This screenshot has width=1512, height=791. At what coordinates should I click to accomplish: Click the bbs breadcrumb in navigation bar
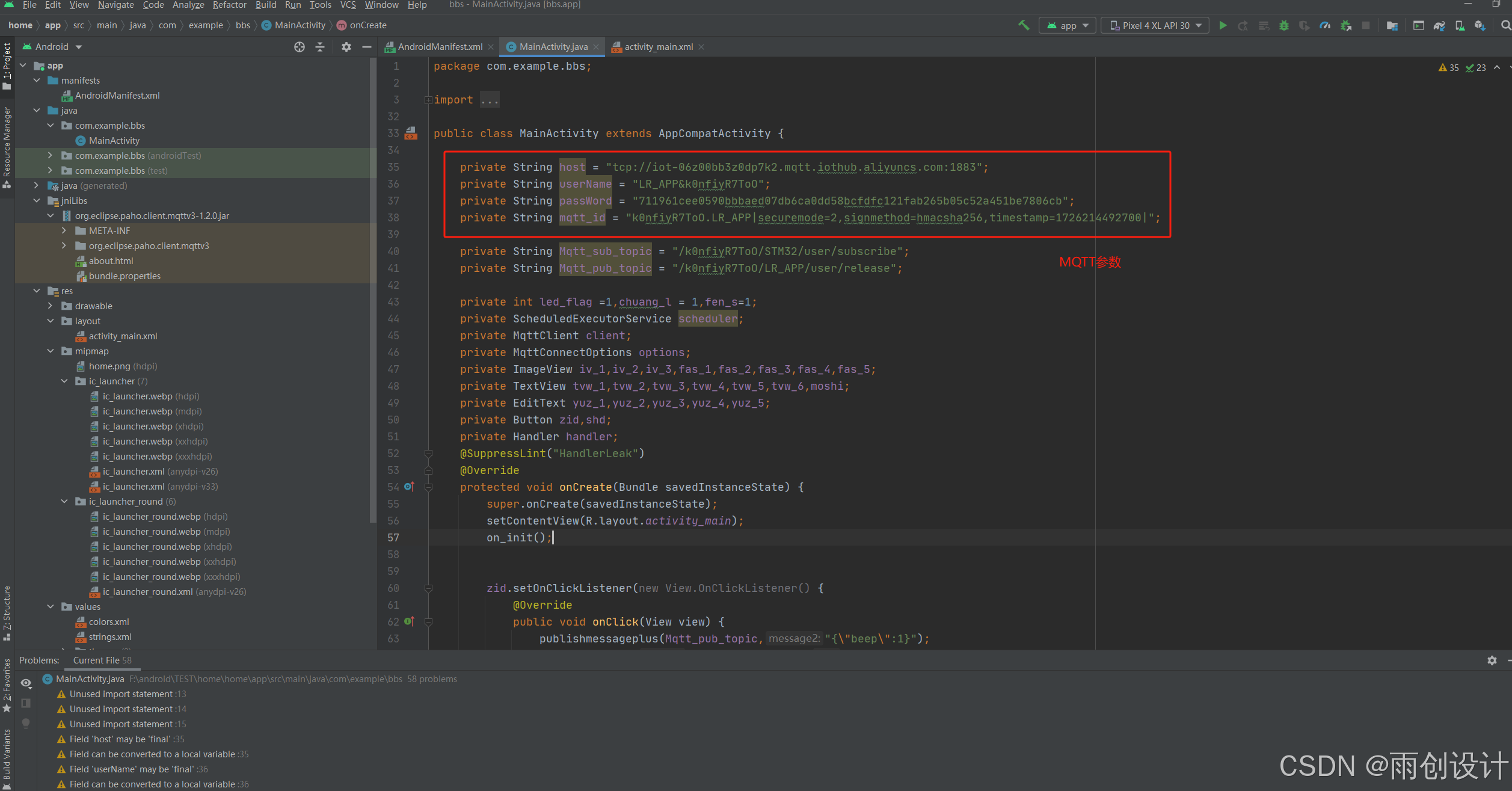point(243,25)
